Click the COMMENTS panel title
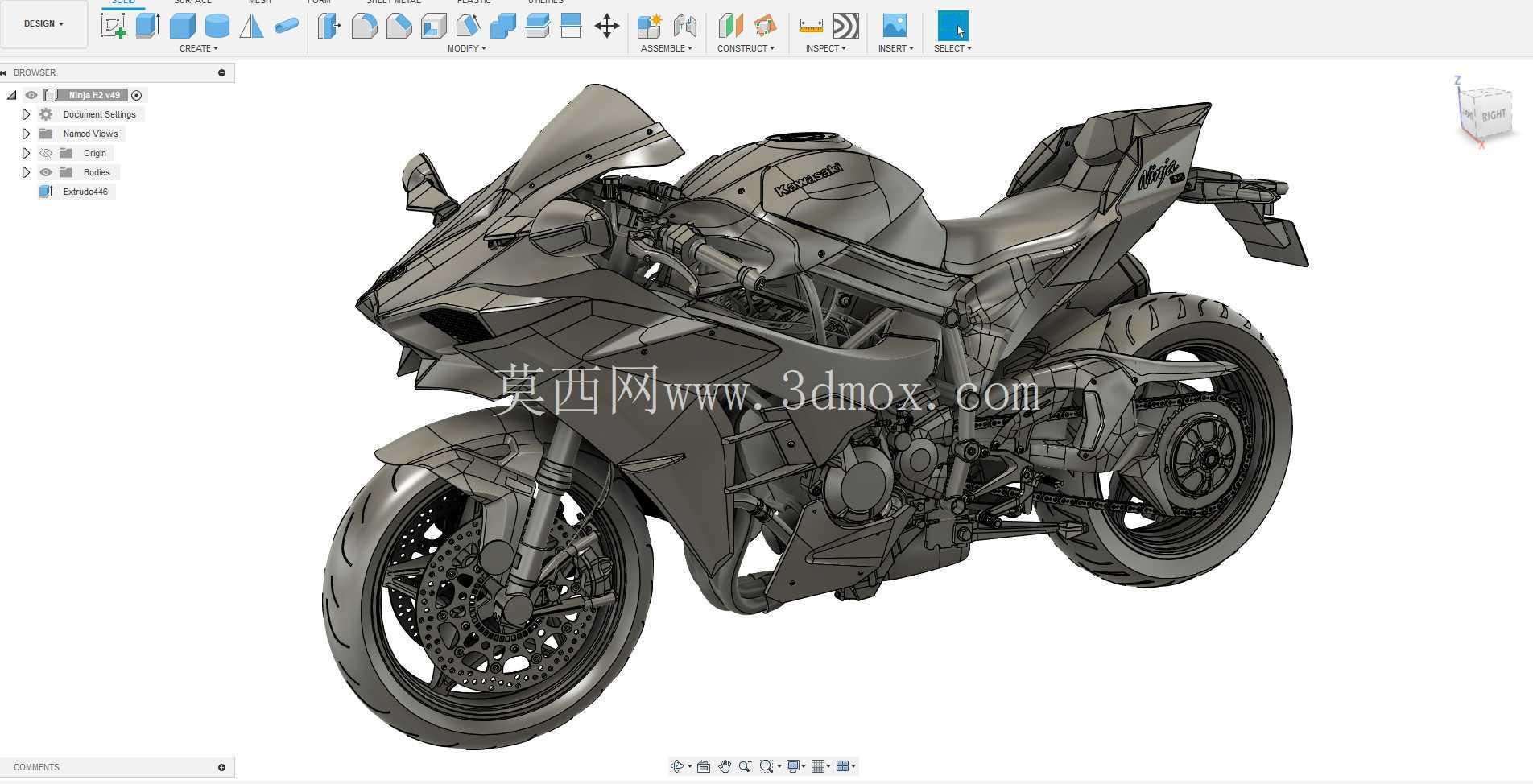Screen dimensions: 1533x784 (x=36, y=767)
